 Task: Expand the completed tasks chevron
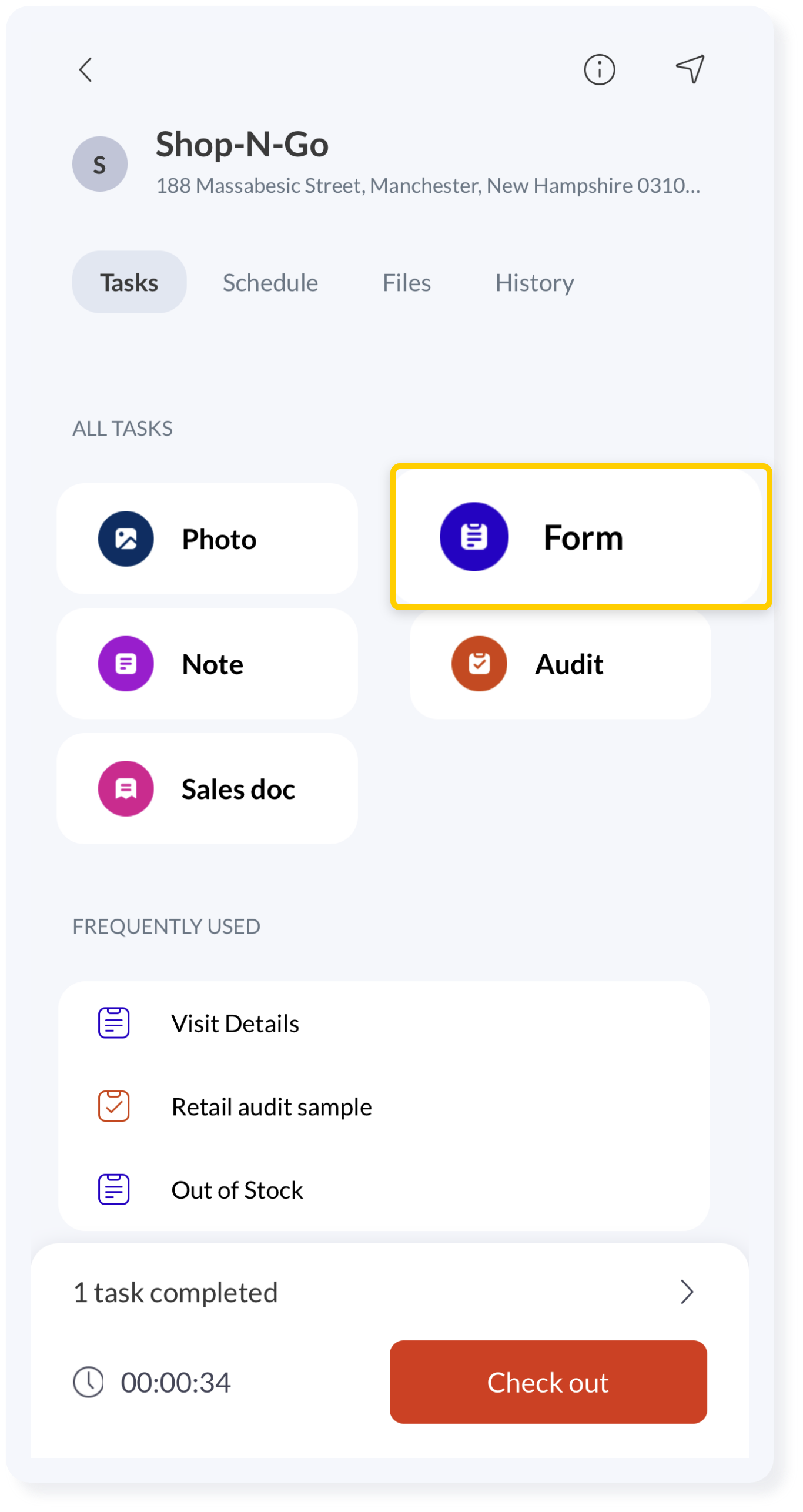click(688, 1293)
